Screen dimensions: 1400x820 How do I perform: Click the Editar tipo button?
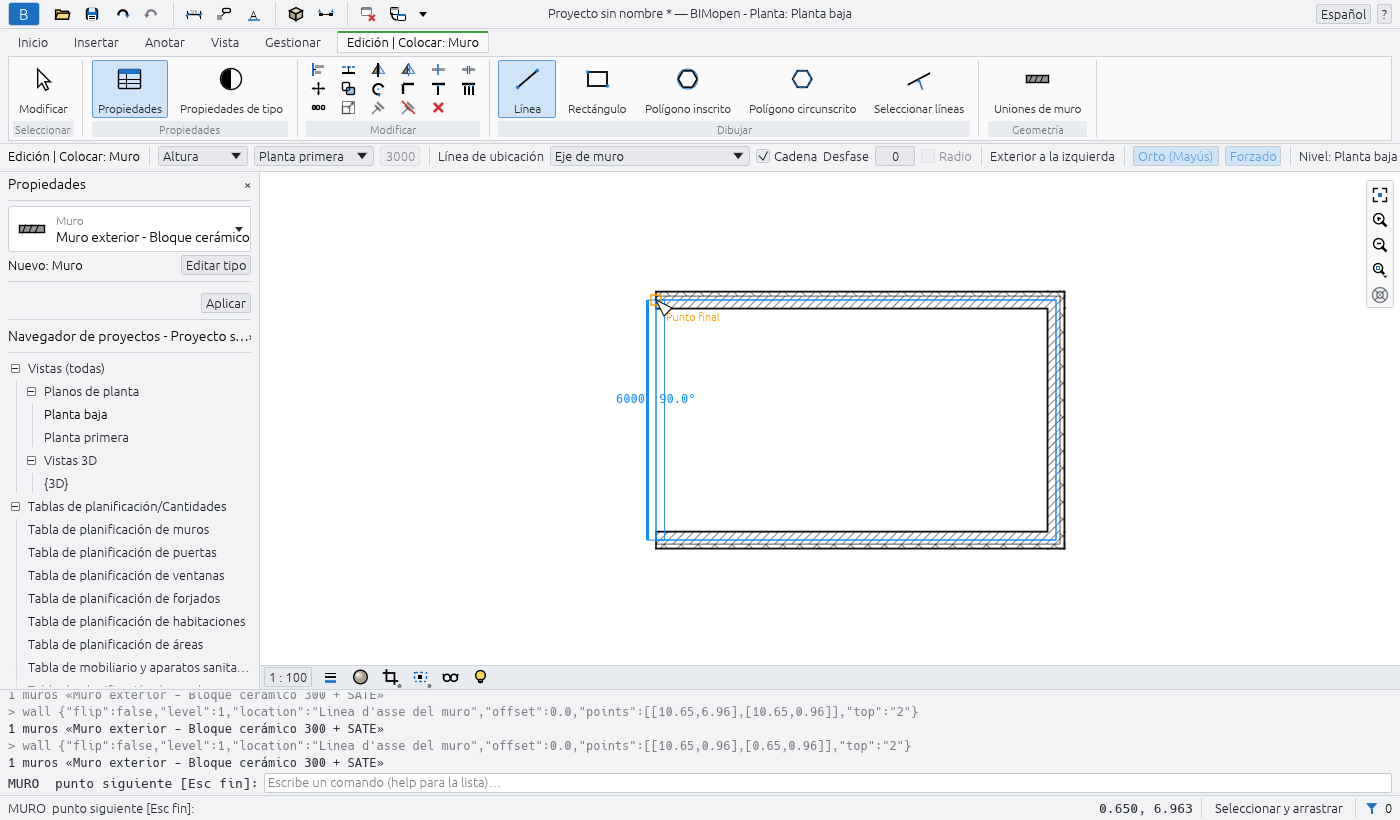(x=216, y=266)
